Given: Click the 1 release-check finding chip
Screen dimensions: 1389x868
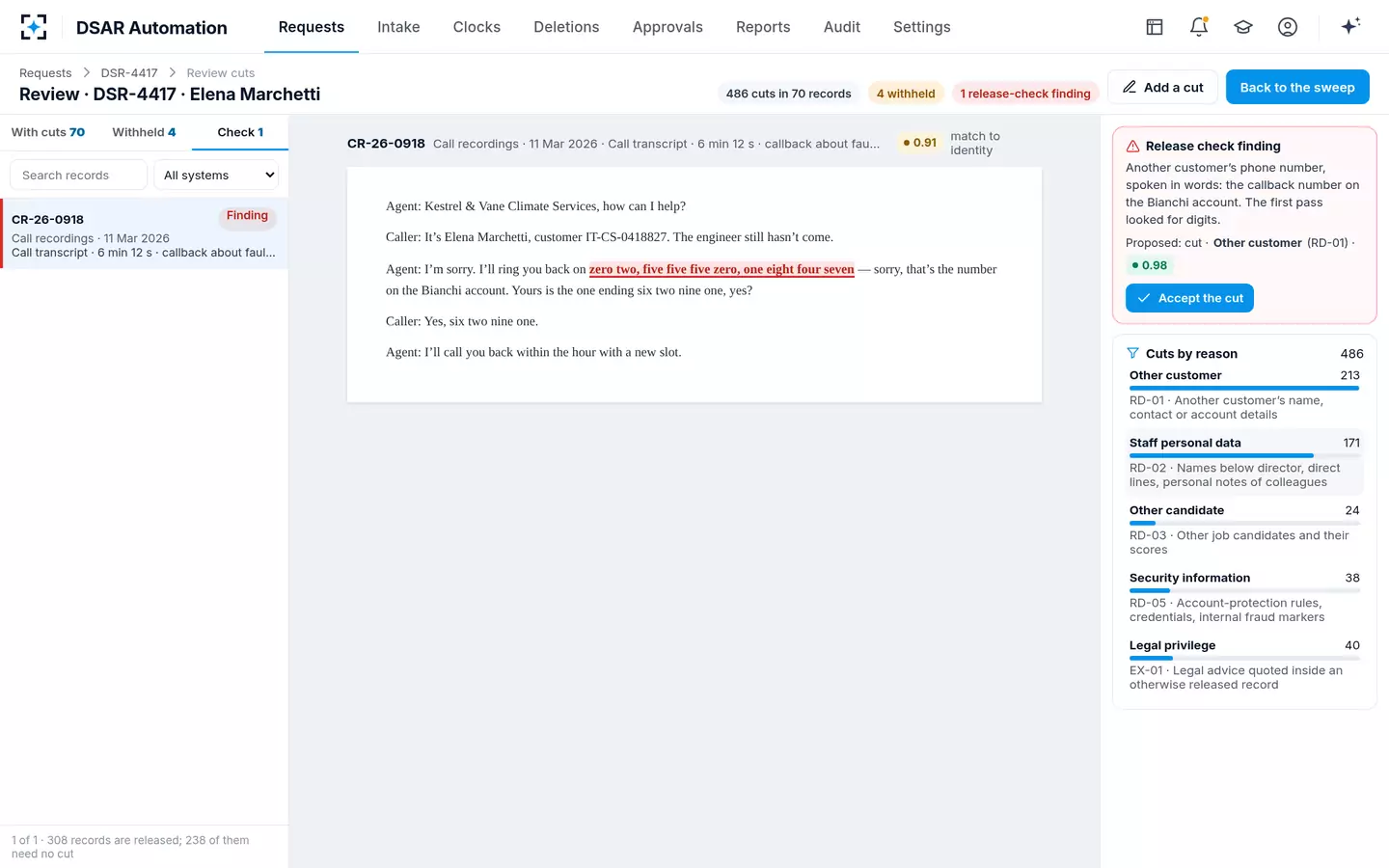Looking at the screenshot, I should 1025,94.
